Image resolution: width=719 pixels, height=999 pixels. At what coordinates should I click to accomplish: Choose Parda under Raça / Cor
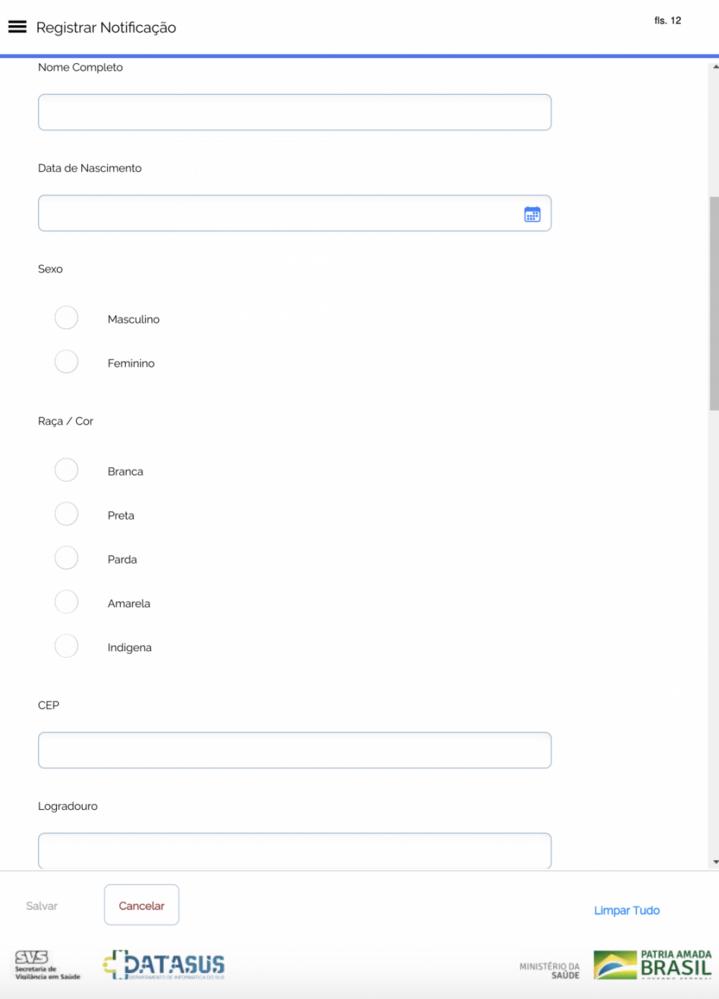pos(66,558)
